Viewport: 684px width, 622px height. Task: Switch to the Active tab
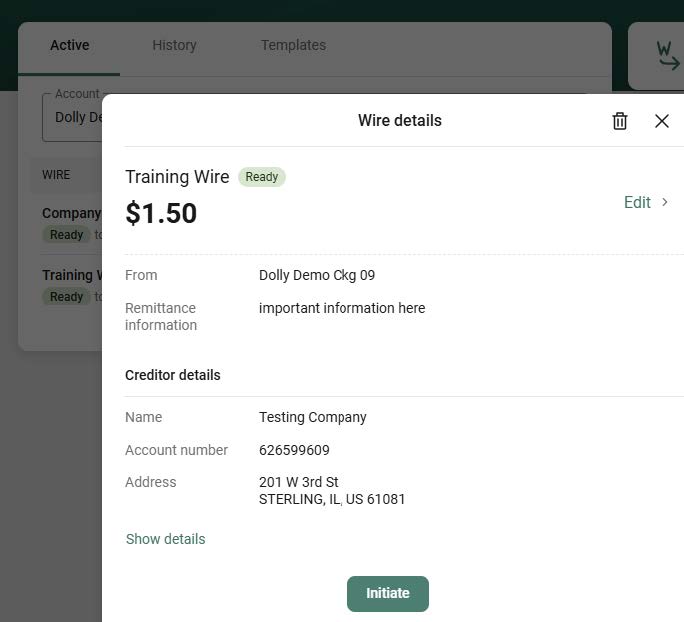tap(69, 45)
